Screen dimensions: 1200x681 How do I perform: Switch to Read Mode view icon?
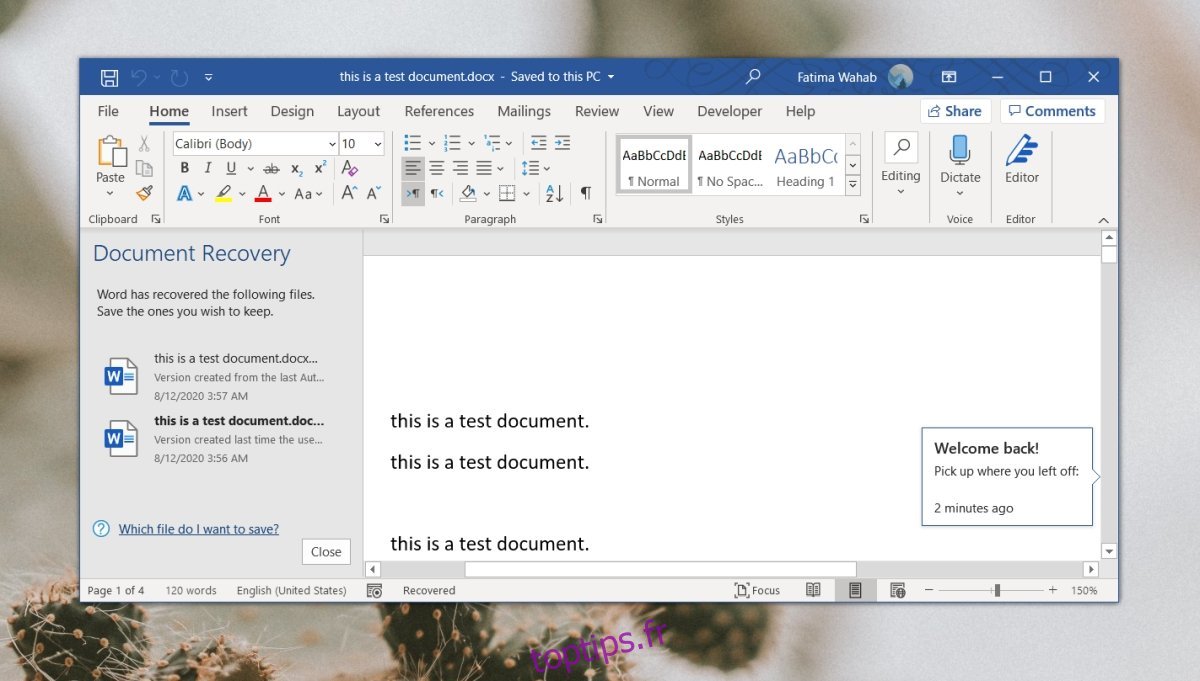pyautogui.click(x=814, y=590)
